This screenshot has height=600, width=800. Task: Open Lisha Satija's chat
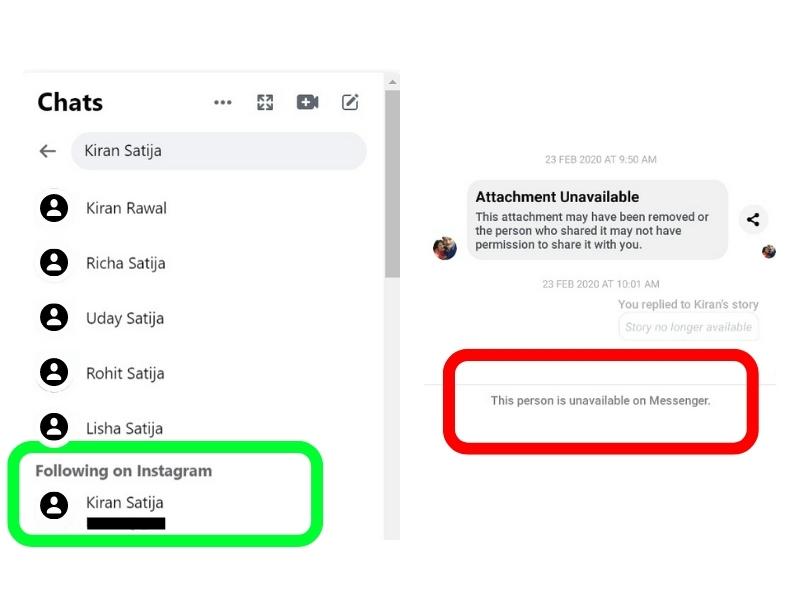click(204, 428)
